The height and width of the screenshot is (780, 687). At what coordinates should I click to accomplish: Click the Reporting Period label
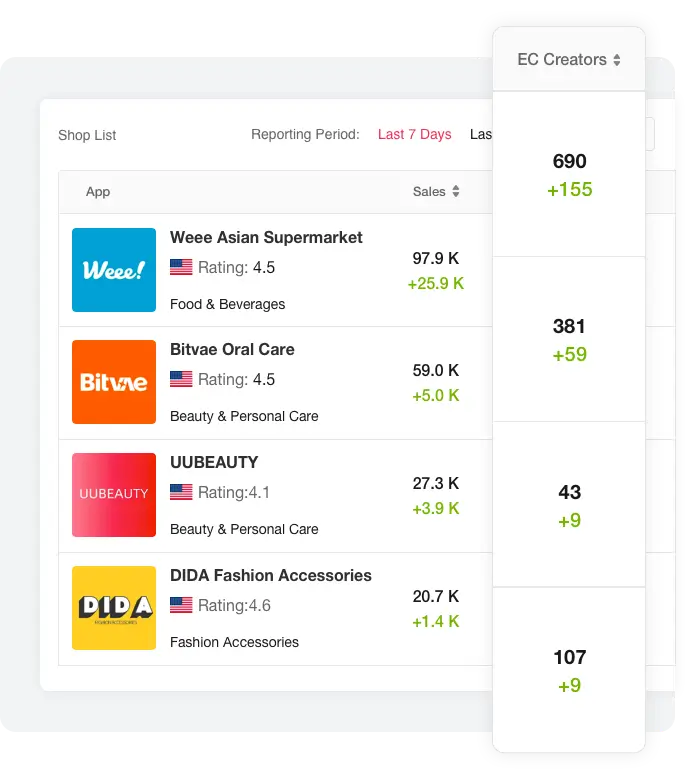coord(305,134)
